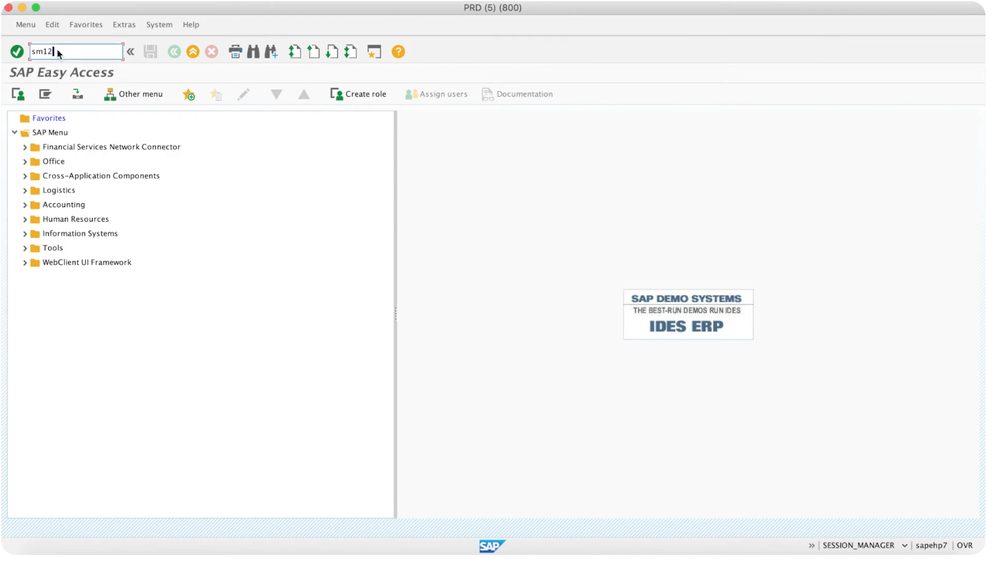Open the System menu

coord(159,25)
